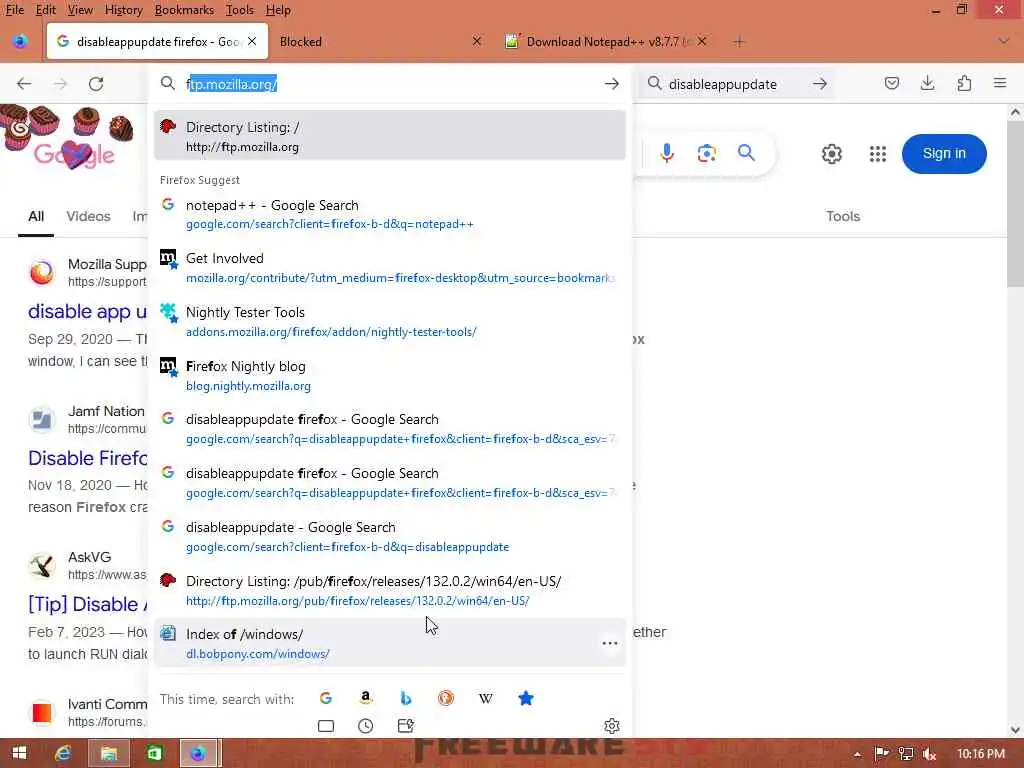
Task: Search this time with DuckDuckGo icon
Action: pyautogui.click(x=445, y=698)
